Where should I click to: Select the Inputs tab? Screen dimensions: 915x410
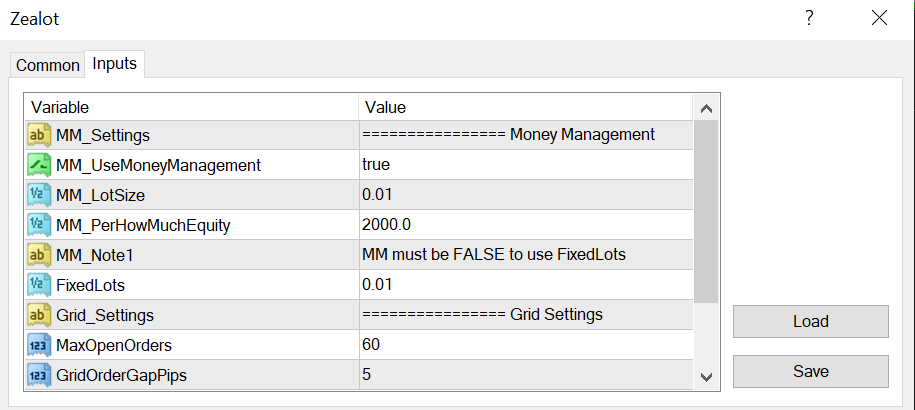point(114,64)
